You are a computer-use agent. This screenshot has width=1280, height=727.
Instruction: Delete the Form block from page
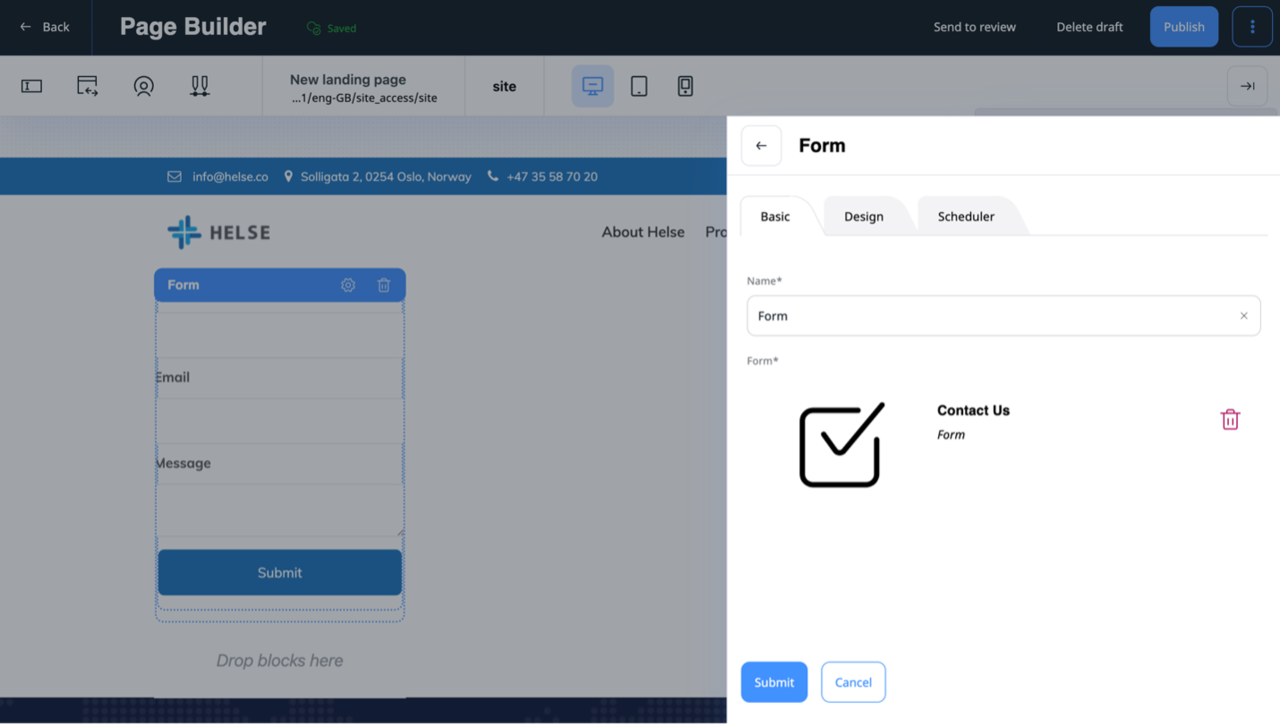coord(384,285)
